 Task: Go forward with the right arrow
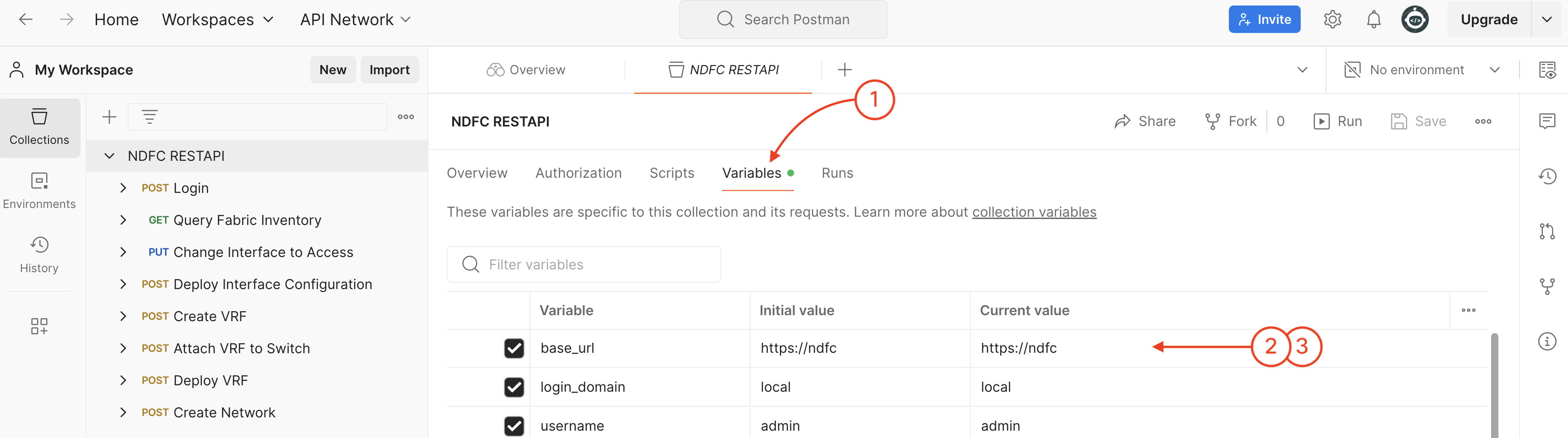pyautogui.click(x=66, y=20)
